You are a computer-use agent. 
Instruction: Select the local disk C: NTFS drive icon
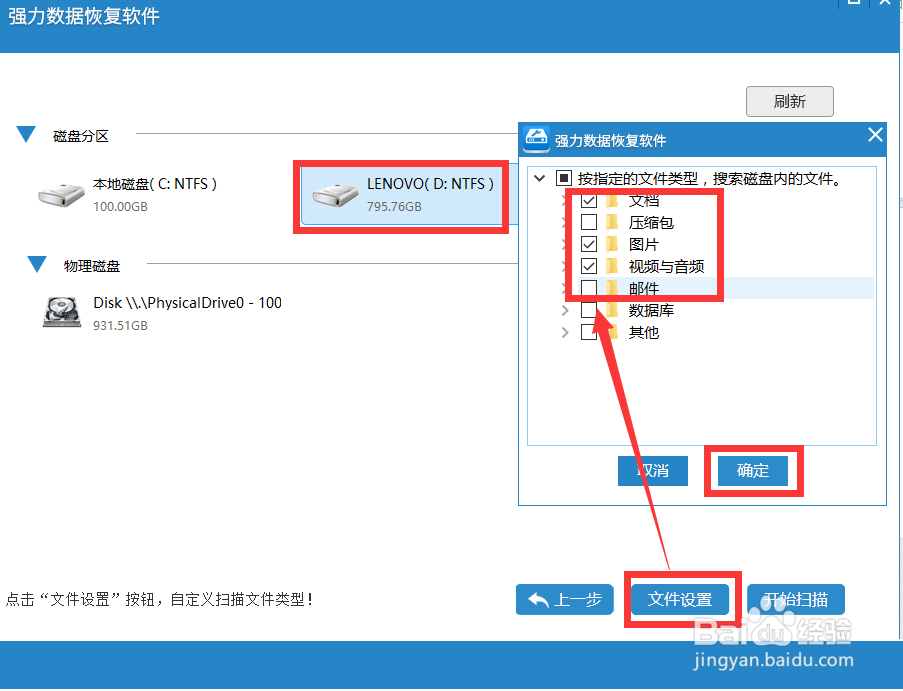click(x=61, y=195)
